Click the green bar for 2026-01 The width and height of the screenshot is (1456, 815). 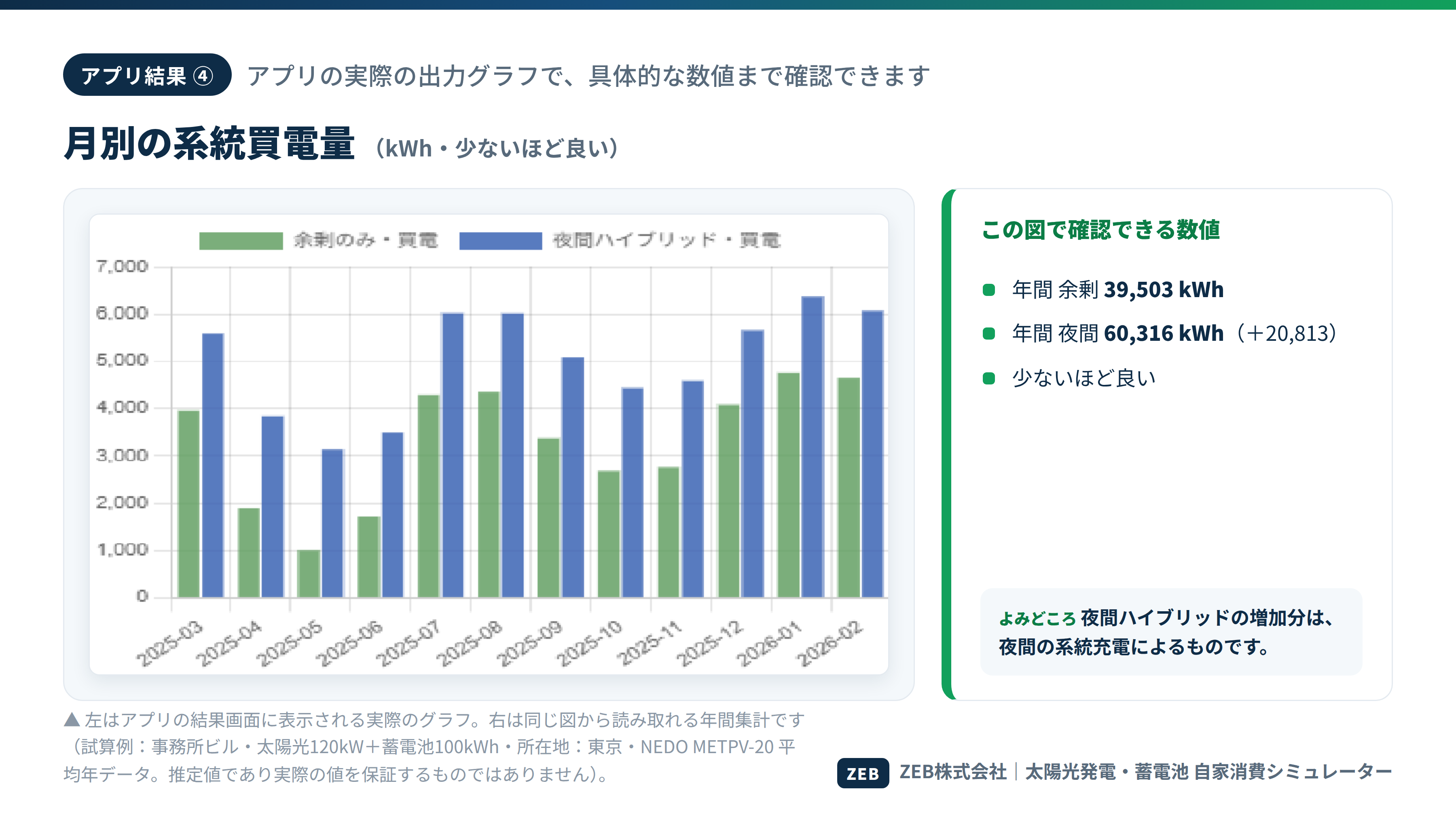click(x=789, y=485)
